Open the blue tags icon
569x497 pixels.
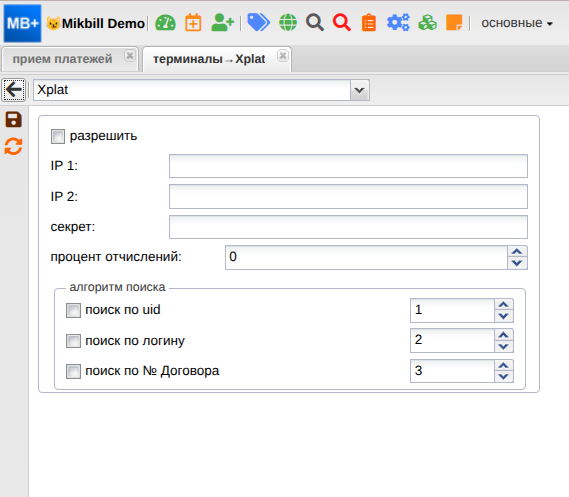[x=258, y=22]
